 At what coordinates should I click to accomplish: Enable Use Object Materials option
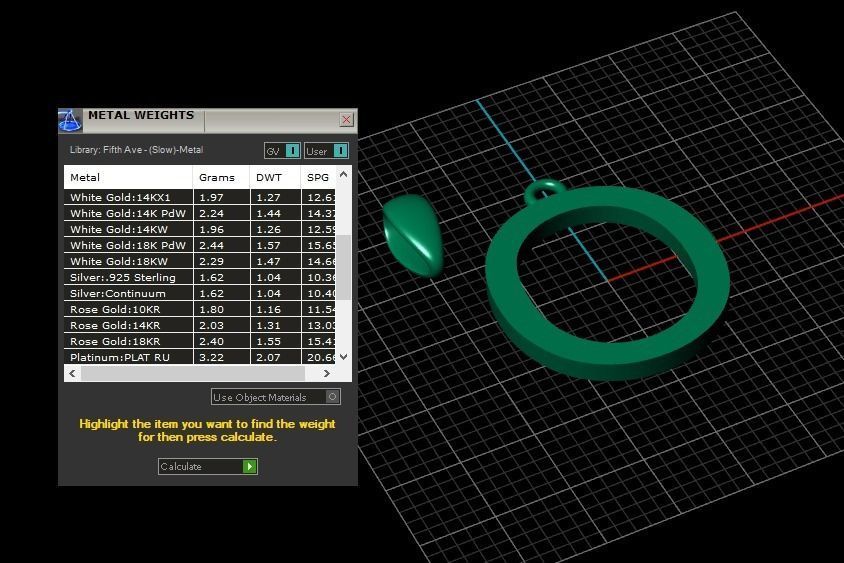(x=276, y=397)
